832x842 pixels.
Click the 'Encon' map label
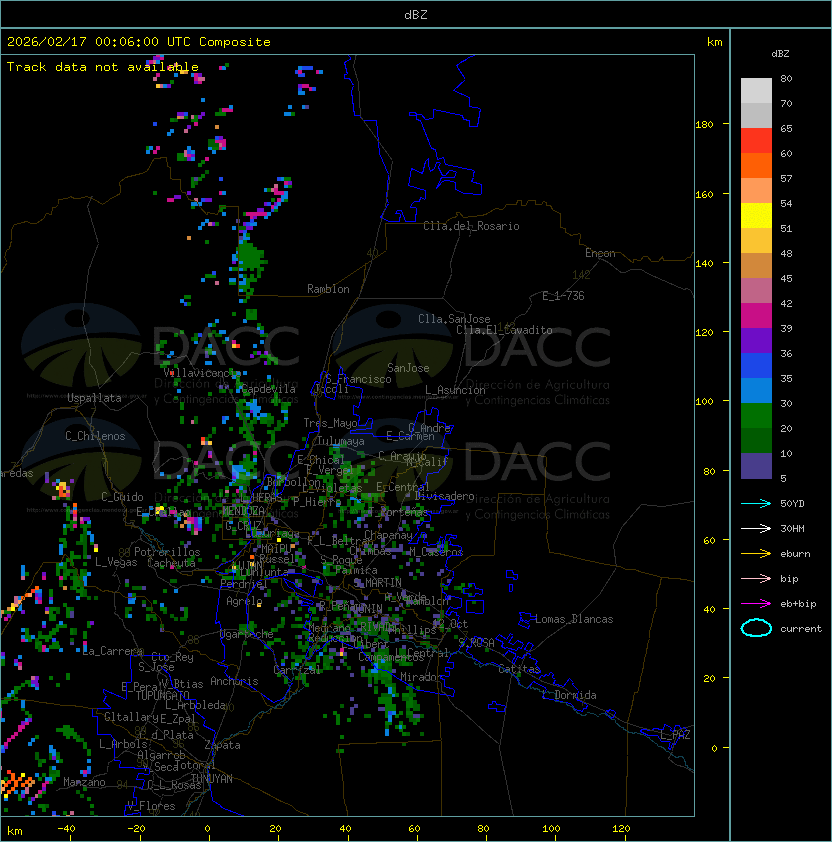(601, 253)
